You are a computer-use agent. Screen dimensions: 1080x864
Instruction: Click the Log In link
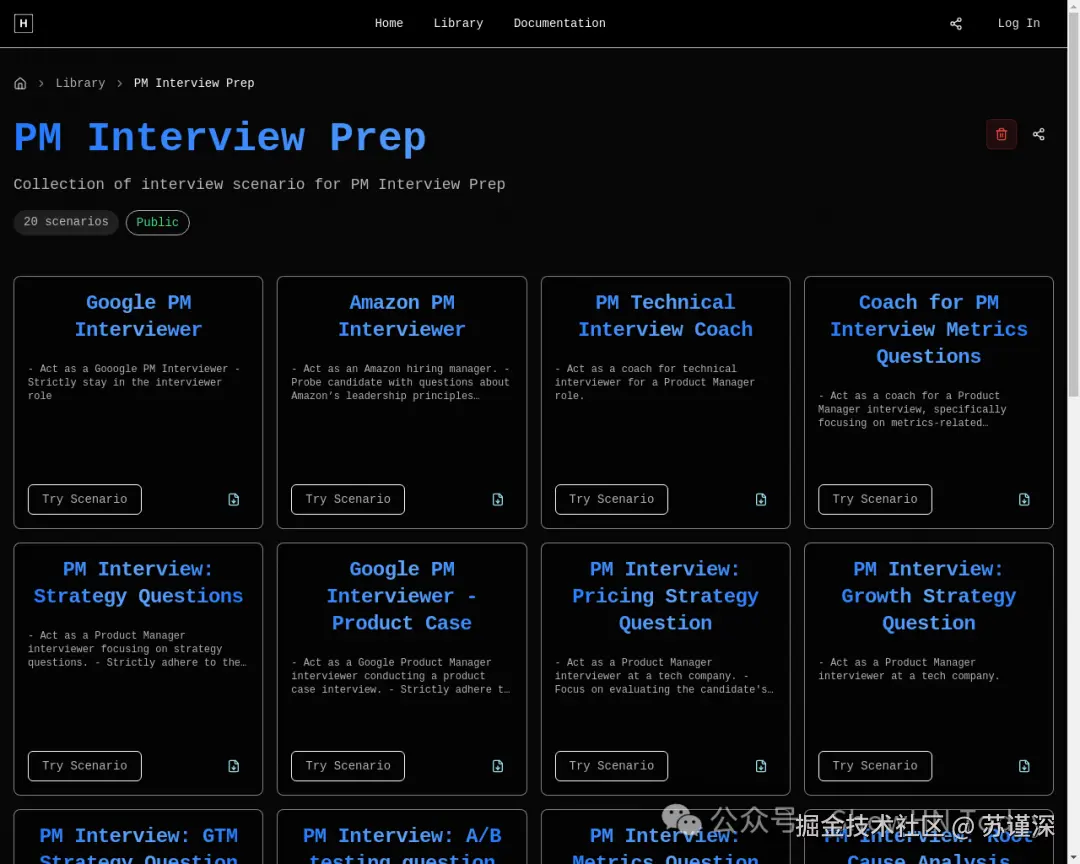point(1019,23)
